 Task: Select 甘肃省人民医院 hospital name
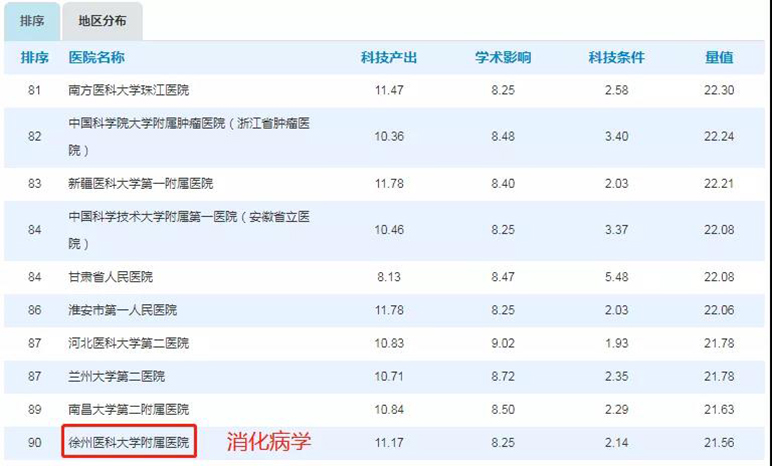coord(110,276)
